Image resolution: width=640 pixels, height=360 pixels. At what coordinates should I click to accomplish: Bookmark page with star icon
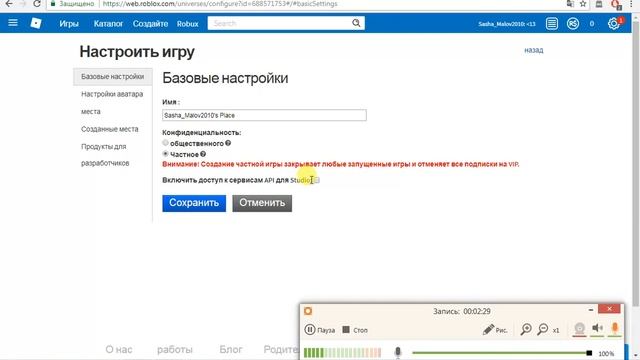[x=583, y=4]
